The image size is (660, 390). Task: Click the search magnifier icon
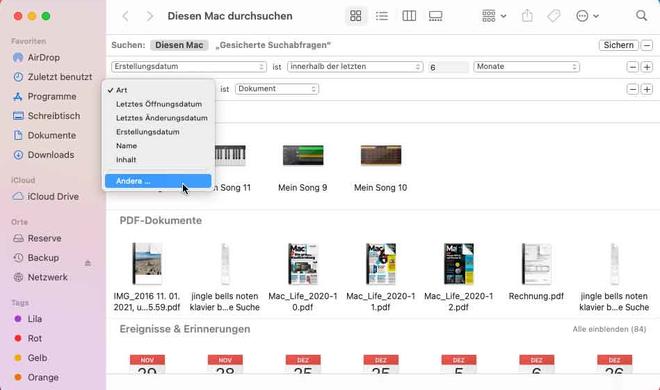coord(641,16)
